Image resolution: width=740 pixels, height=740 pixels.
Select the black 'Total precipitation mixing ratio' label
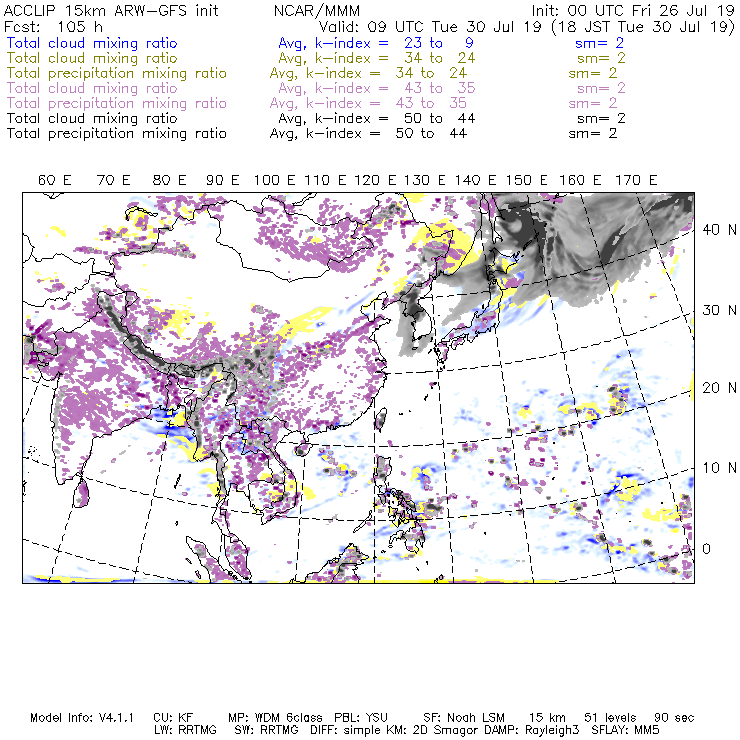click(117, 134)
